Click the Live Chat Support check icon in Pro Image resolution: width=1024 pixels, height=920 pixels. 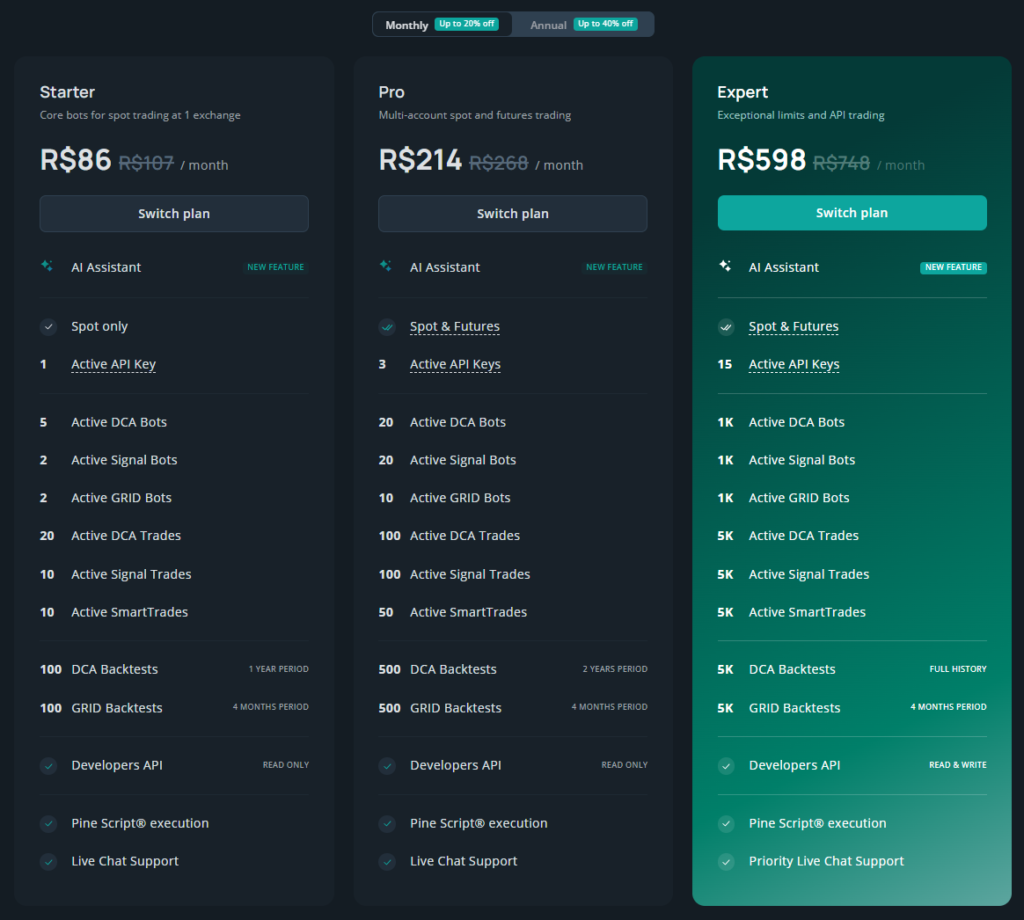[x=387, y=861]
